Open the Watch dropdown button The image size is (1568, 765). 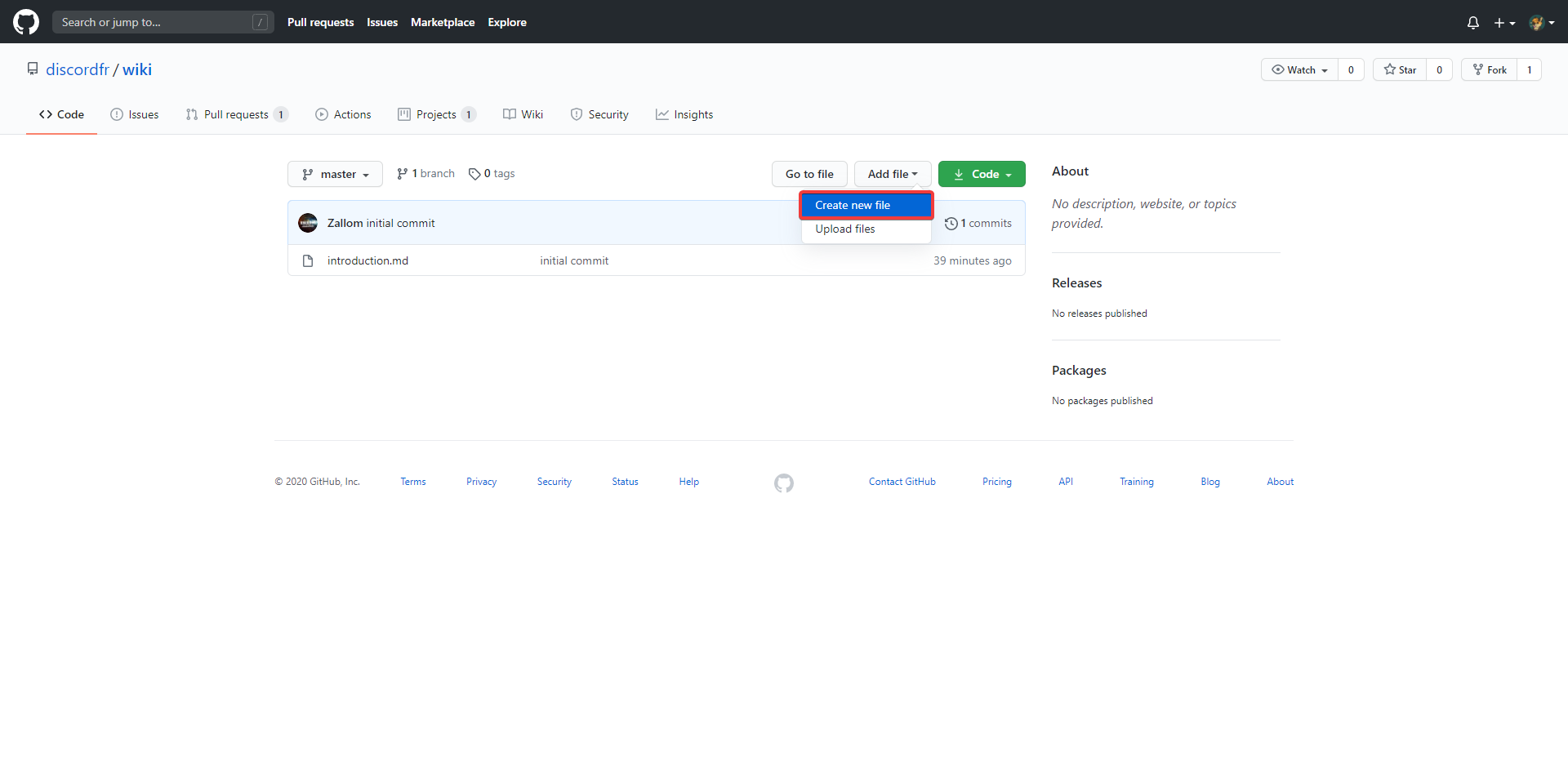point(1299,69)
